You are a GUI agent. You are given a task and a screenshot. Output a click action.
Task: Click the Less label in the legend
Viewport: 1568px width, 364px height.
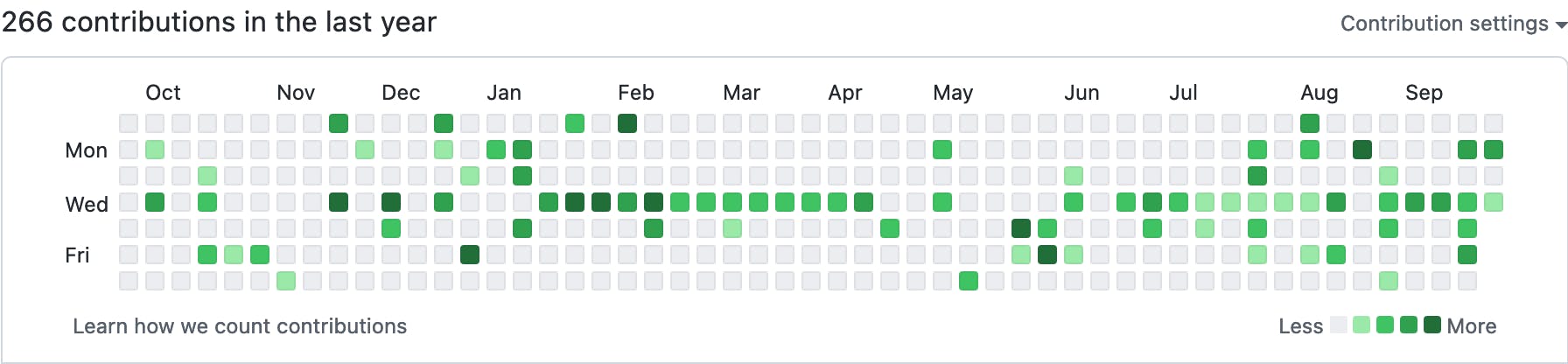(1300, 326)
